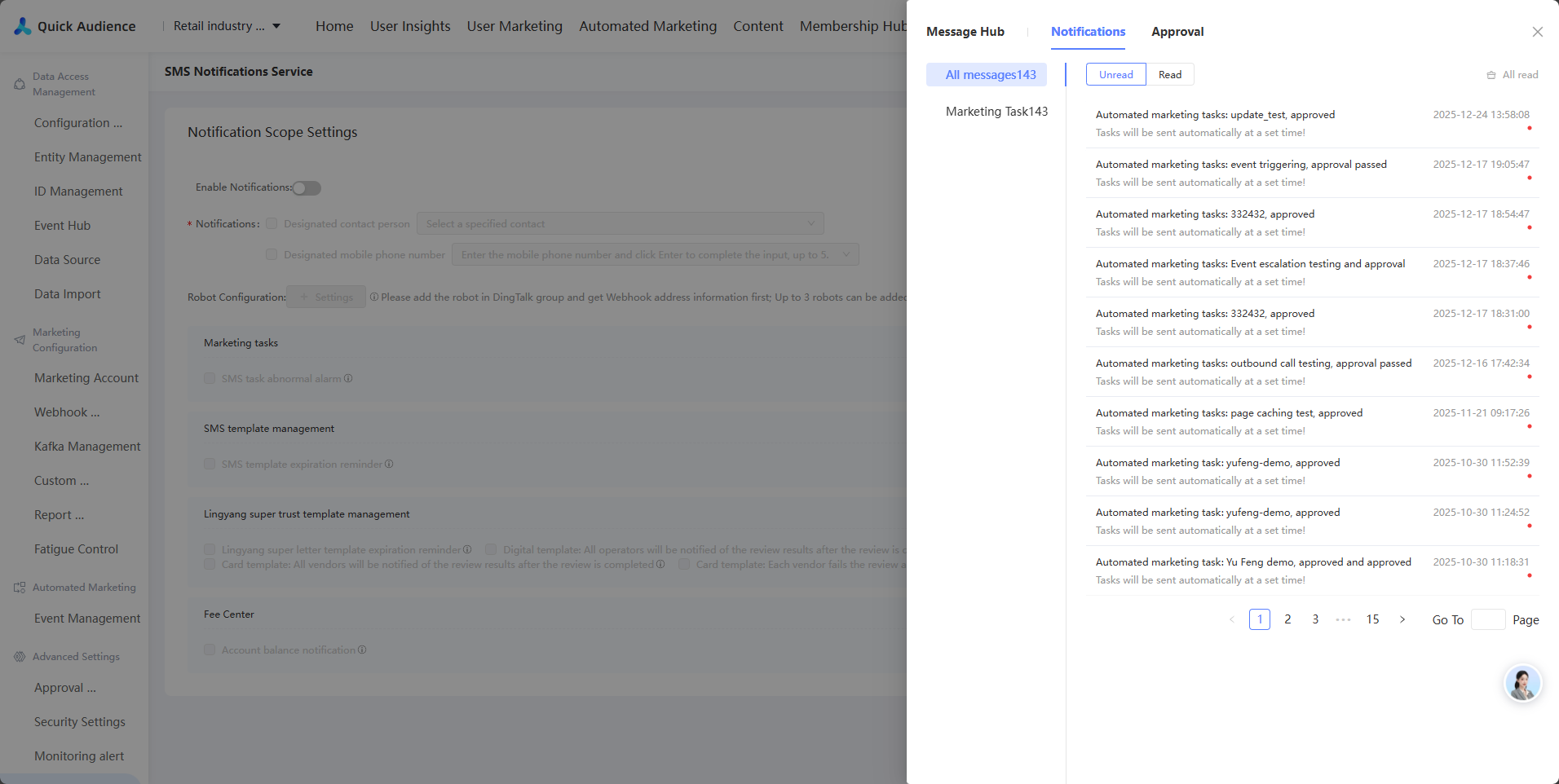Open Kafka Management in sidebar
The width and height of the screenshot is (1559, 784).
tap(87, 447)
